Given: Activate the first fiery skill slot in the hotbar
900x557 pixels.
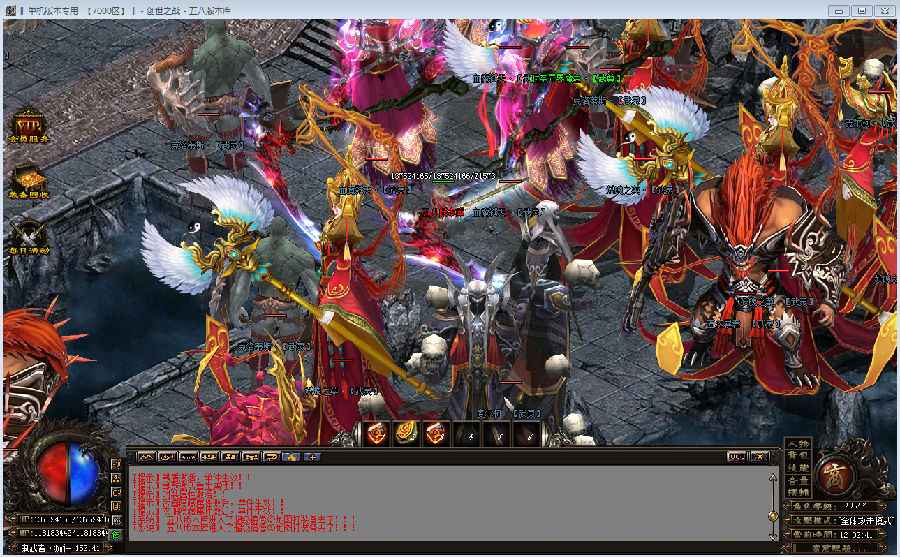Looking at the screenshot, I should click(376, 433).
